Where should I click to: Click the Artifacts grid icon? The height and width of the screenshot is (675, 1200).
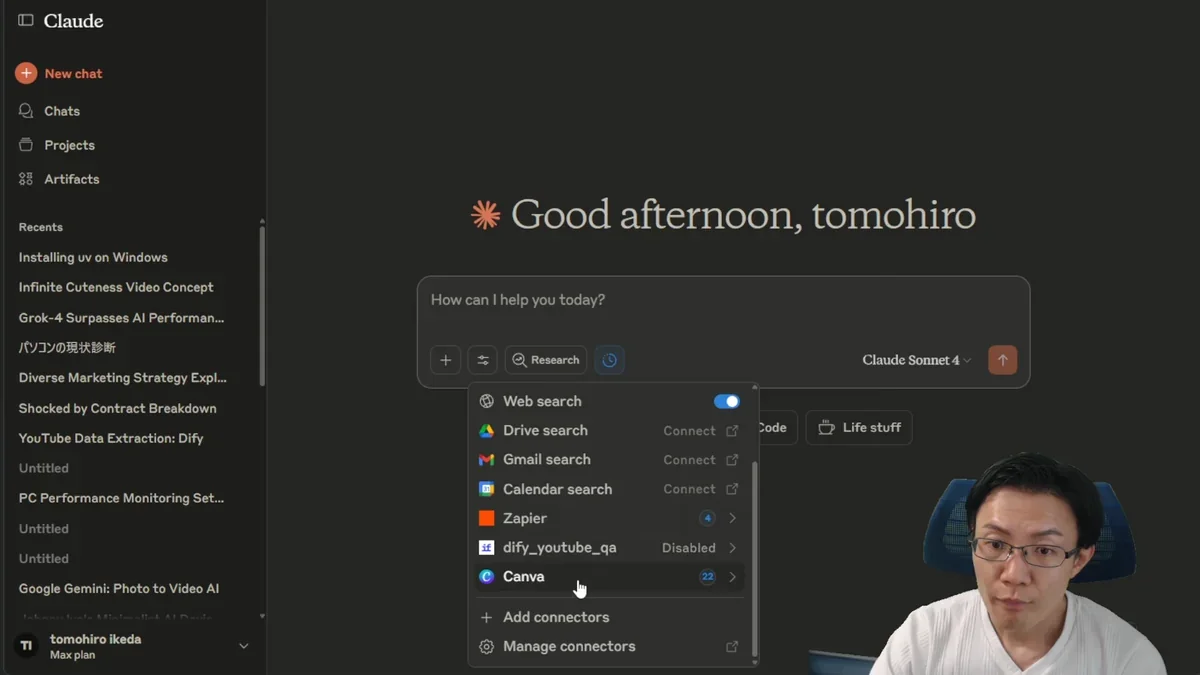26,179
